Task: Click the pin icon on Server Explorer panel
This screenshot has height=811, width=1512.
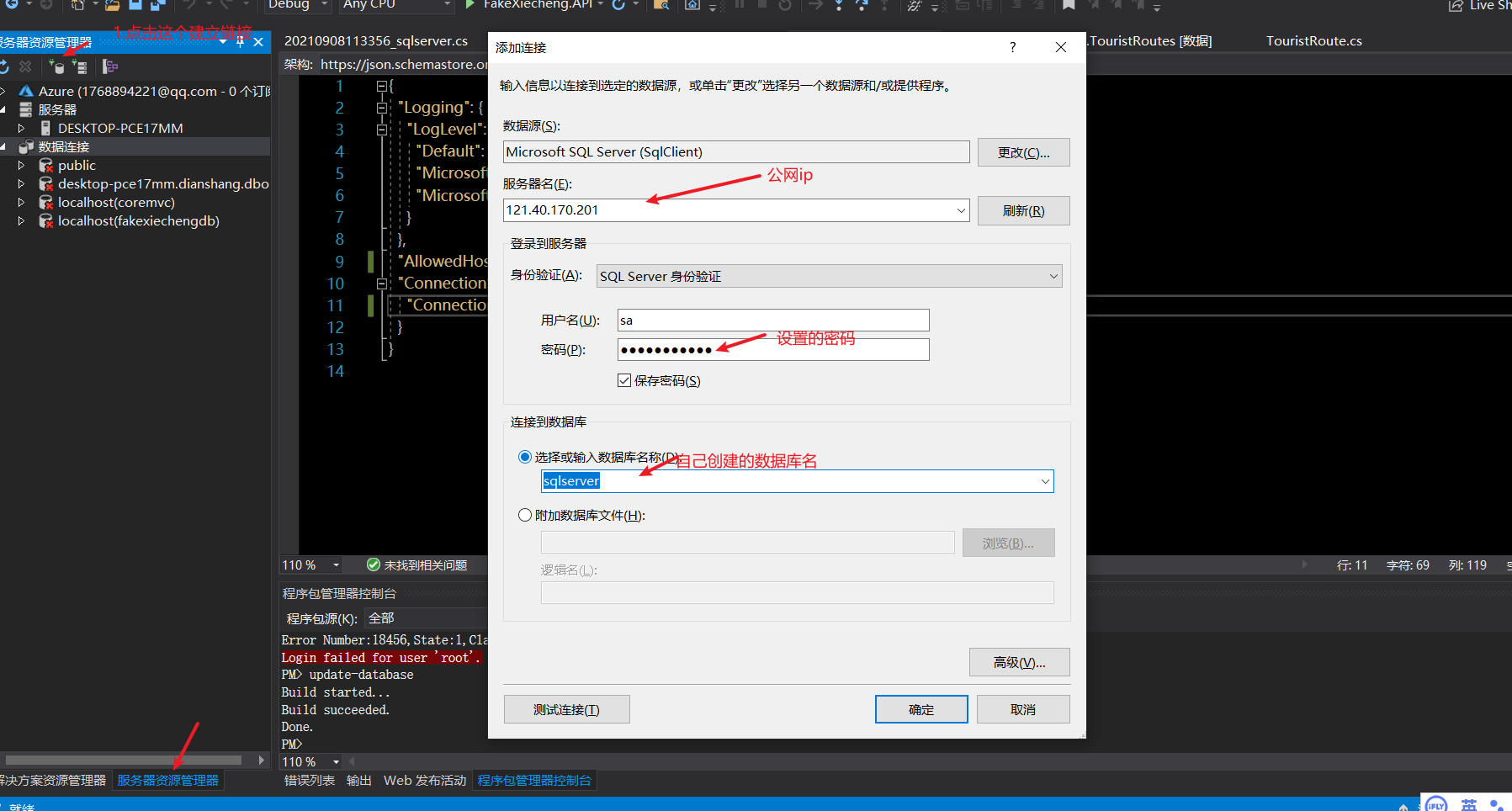Action: 241,41
